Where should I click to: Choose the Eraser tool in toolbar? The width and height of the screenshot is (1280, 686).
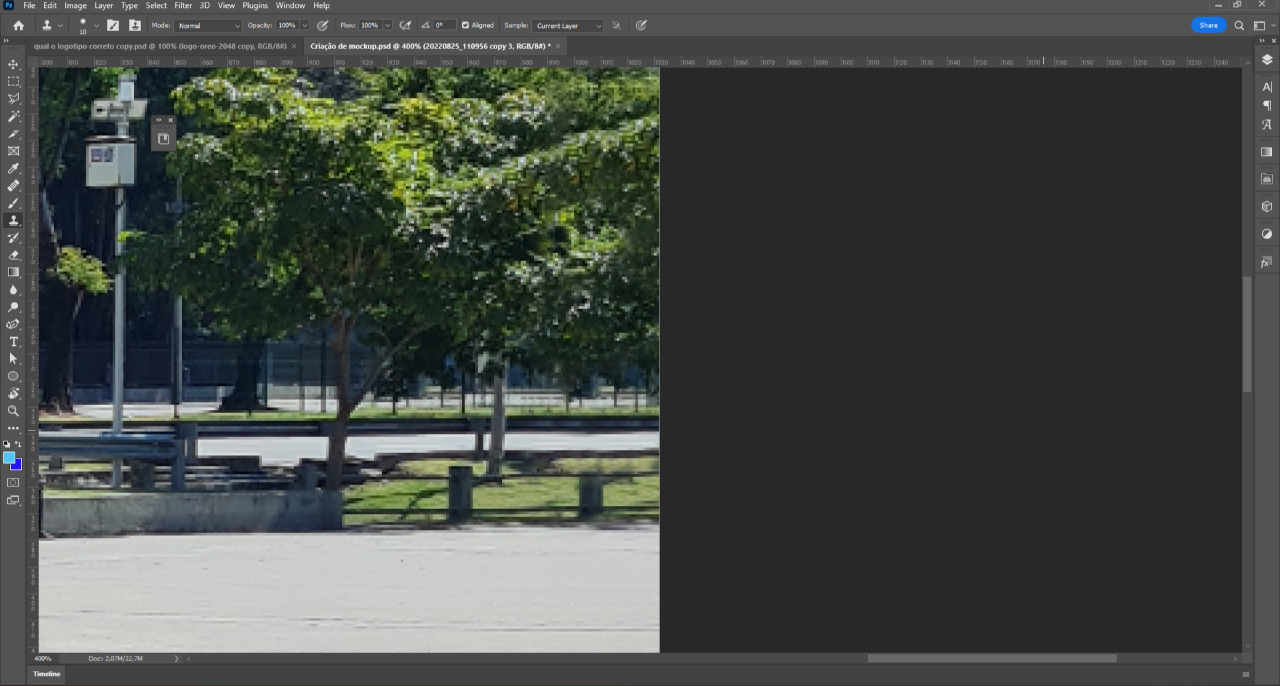[x=14, y=255]
